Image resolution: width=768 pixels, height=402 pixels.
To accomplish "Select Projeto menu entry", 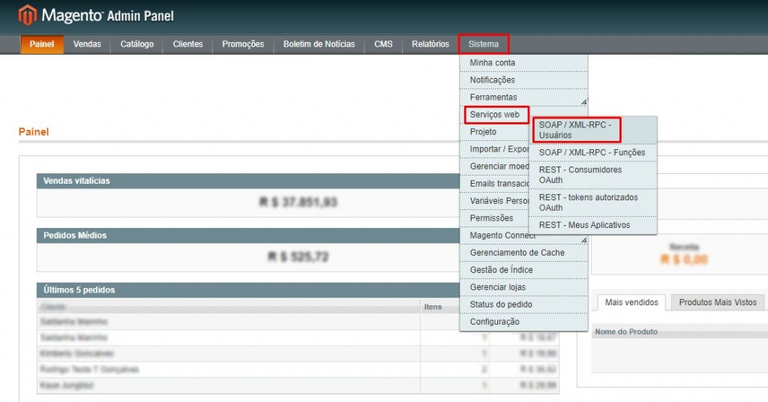I will (x=495, y=132).
